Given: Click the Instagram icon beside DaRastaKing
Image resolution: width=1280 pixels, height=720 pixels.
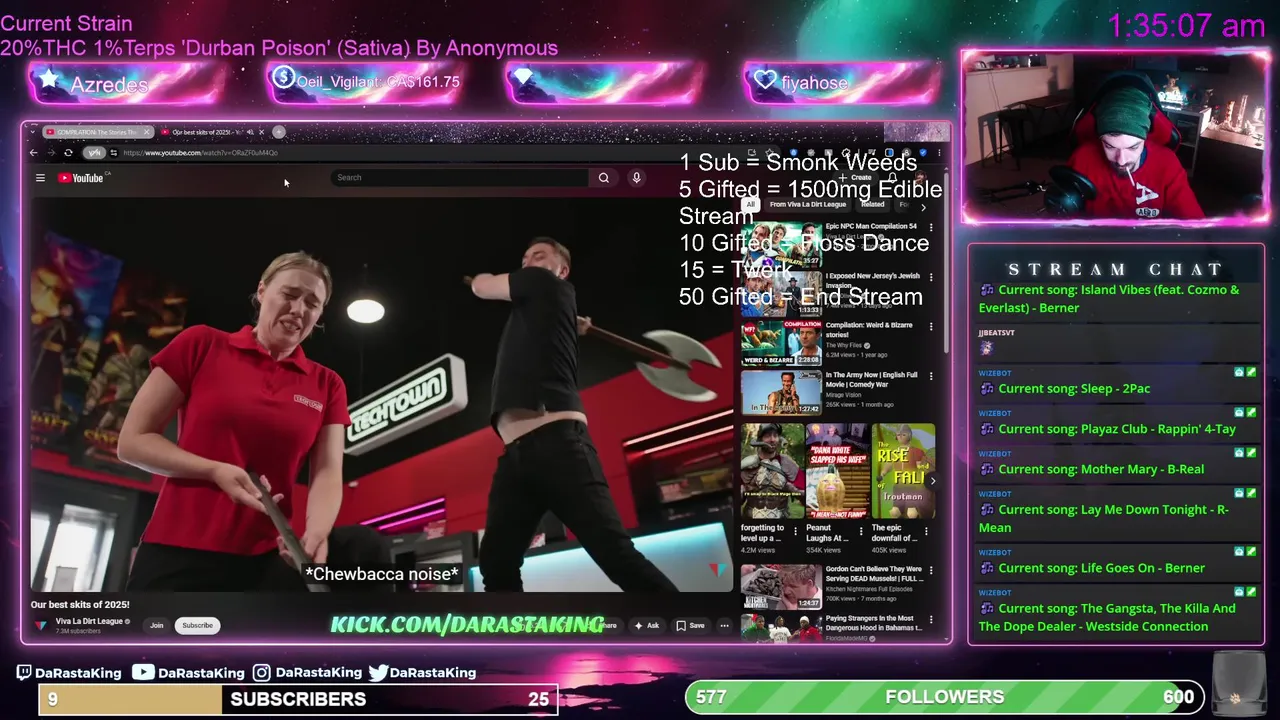Looking at the screenshot, I should pyautogui.click(x=261, y=672).
